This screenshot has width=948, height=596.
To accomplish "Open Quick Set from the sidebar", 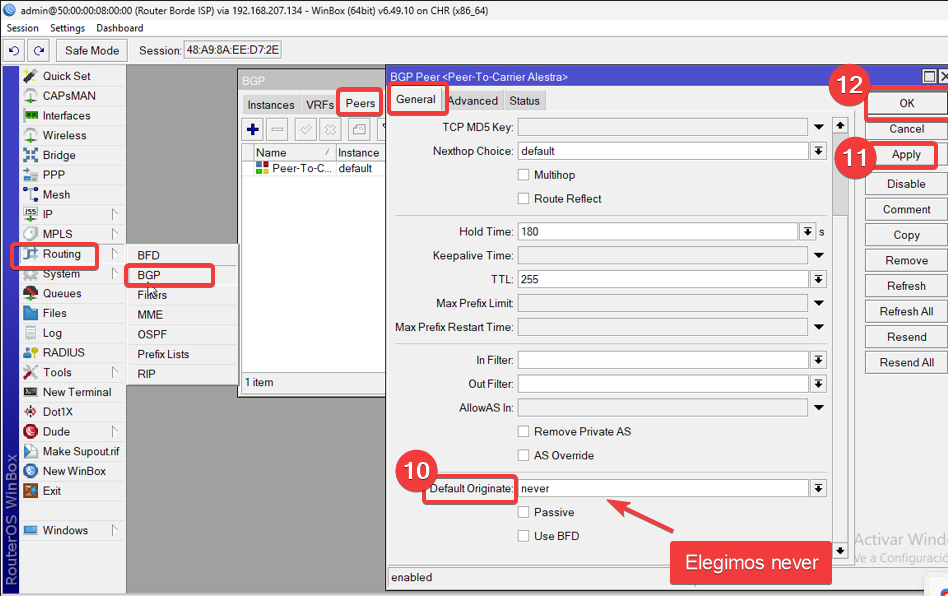I will click(66, 76).
